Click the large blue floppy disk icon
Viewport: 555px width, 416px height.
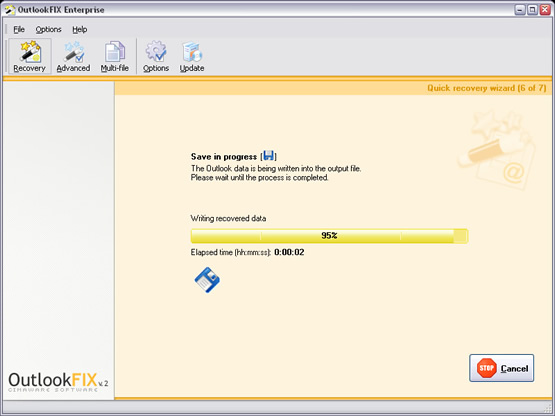[207, 280]
